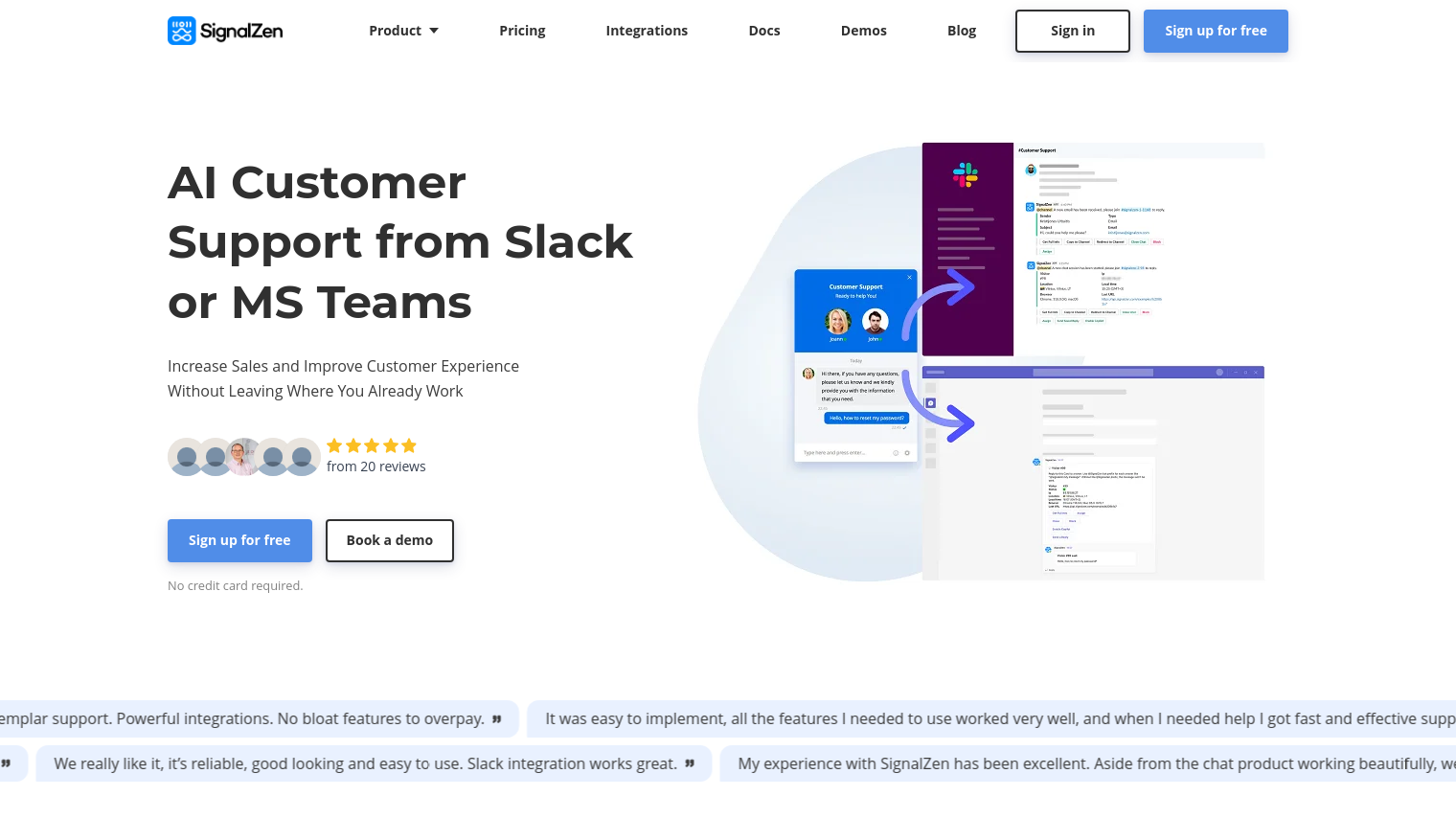This screenshot has height=819, width=1456.
Task: Click the testimonial ending 'No bloat features to overpay.'
Action: [259, 718]
